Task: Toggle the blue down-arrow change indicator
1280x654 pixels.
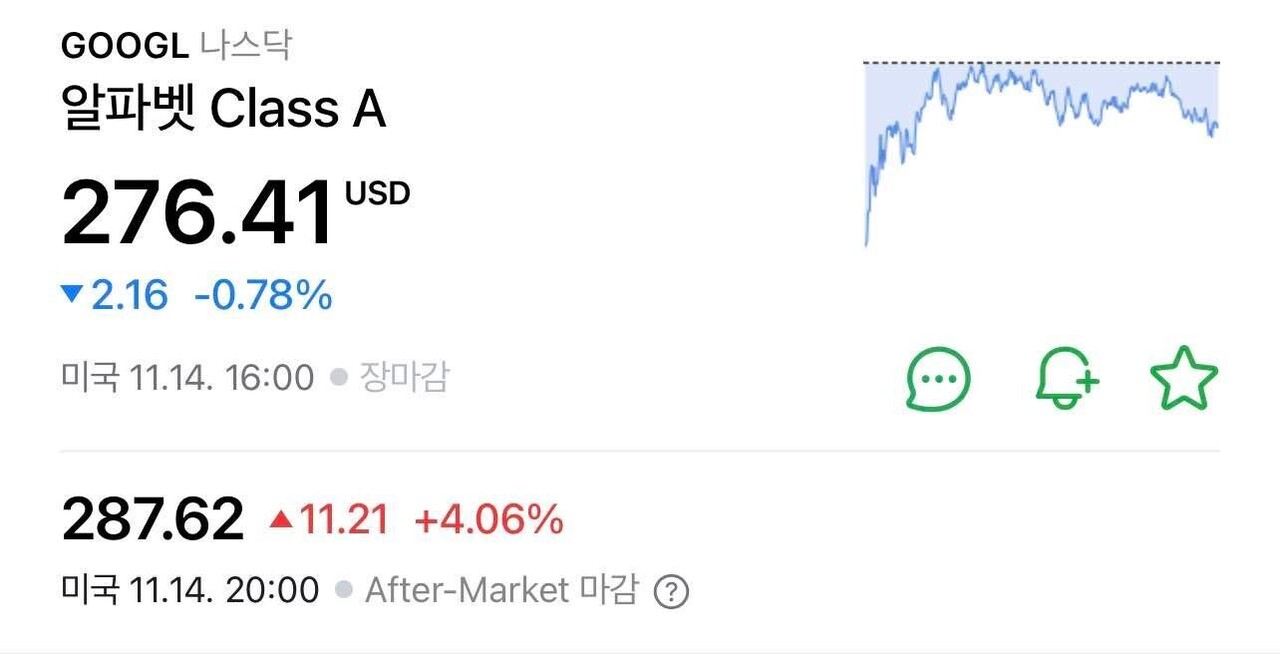Action: click(76, 294)
